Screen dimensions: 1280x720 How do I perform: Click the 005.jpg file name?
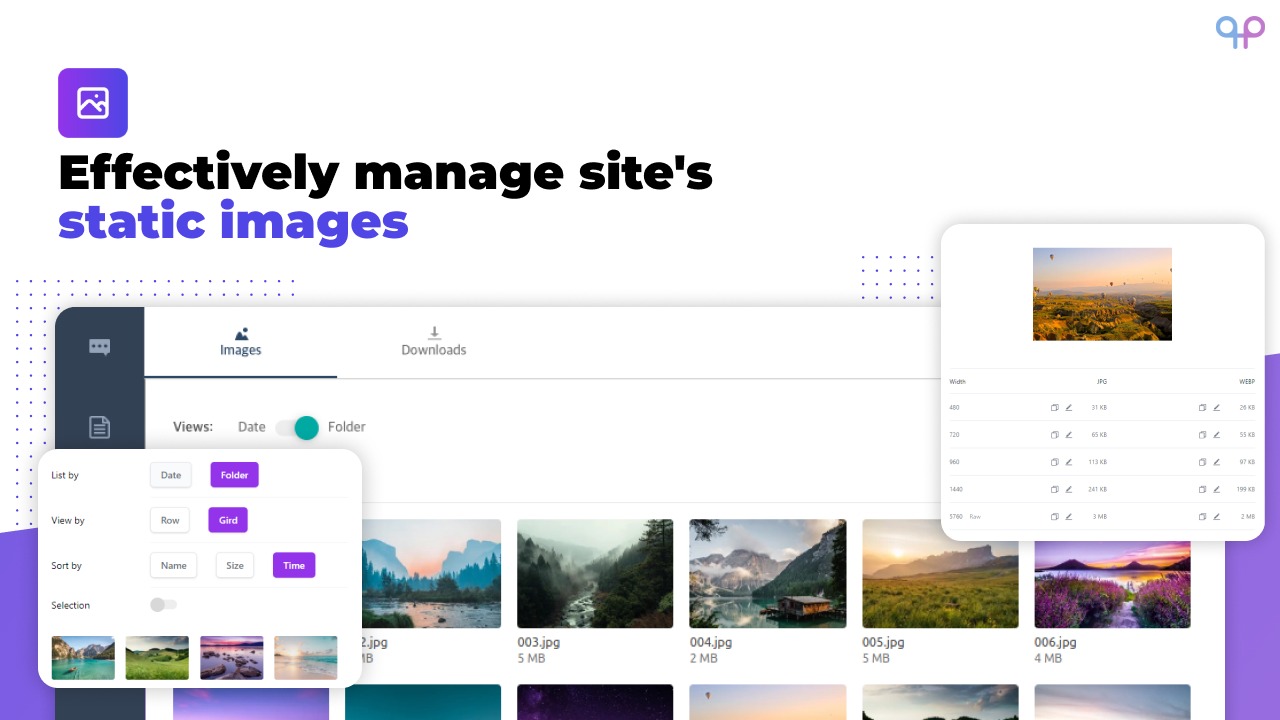pos(884,642)
